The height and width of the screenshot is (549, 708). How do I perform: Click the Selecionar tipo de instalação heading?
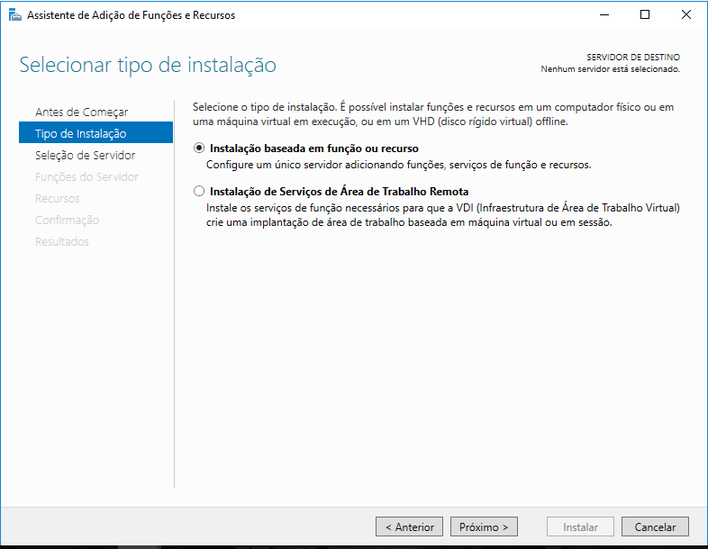pyautogui.click(x=148, y=65)
